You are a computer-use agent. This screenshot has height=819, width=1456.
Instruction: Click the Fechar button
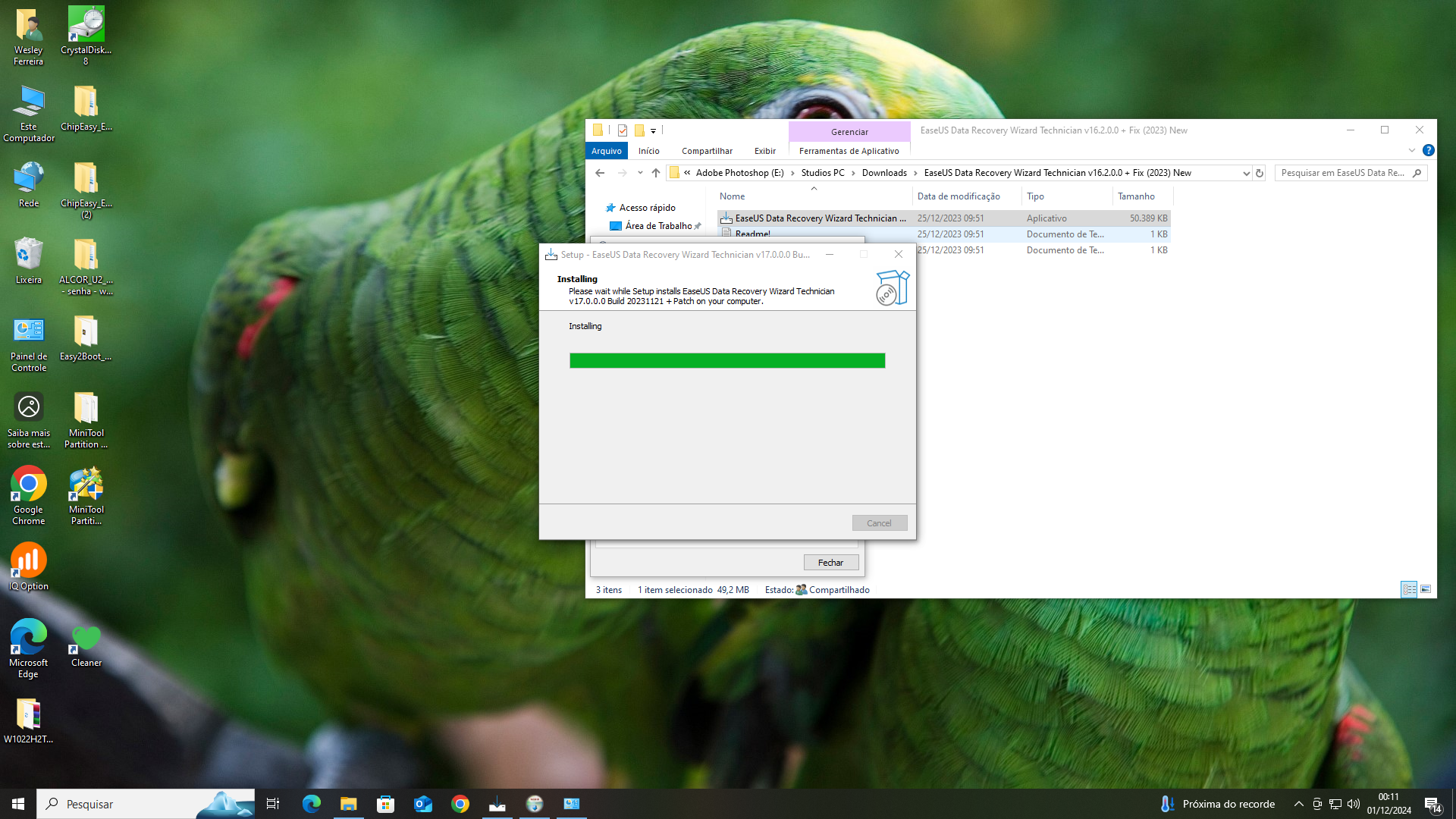click(x=830, y=563)
